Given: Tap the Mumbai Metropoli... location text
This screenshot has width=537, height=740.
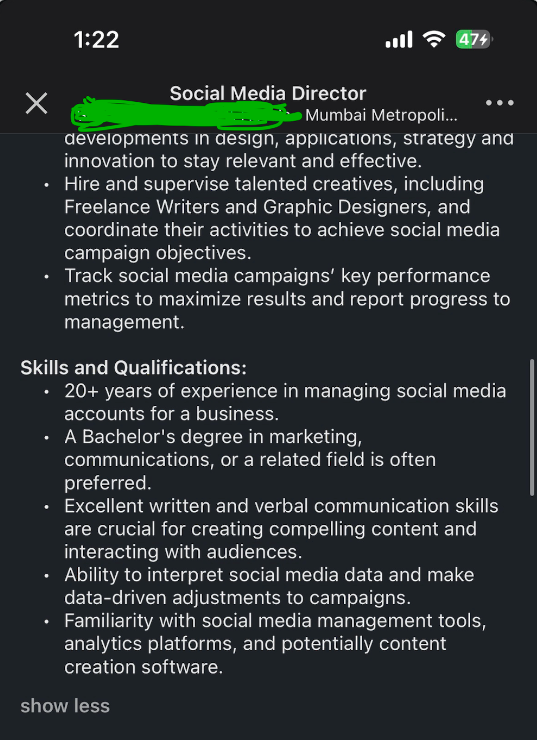Looking at the screenshot, I should coord(381,115).
